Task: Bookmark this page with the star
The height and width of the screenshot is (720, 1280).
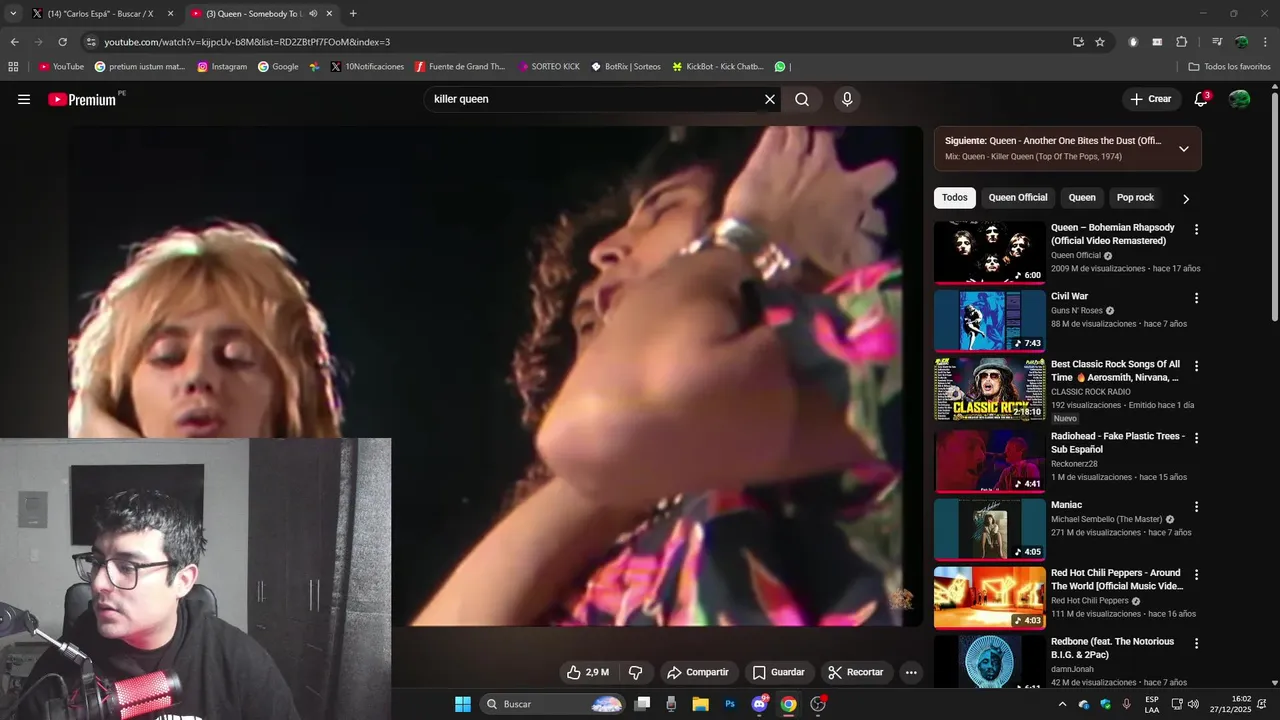Action: (x=1100, y=42)
